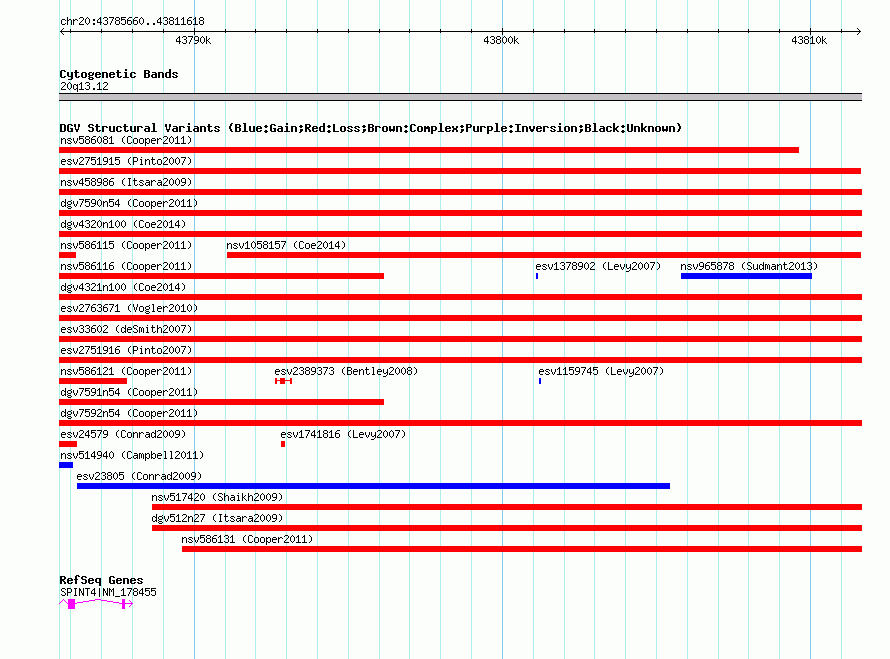The image size is (890, 659).
Task: Select the nsv1058157 (Coe2014) label
Action: (x=286, y=245)
